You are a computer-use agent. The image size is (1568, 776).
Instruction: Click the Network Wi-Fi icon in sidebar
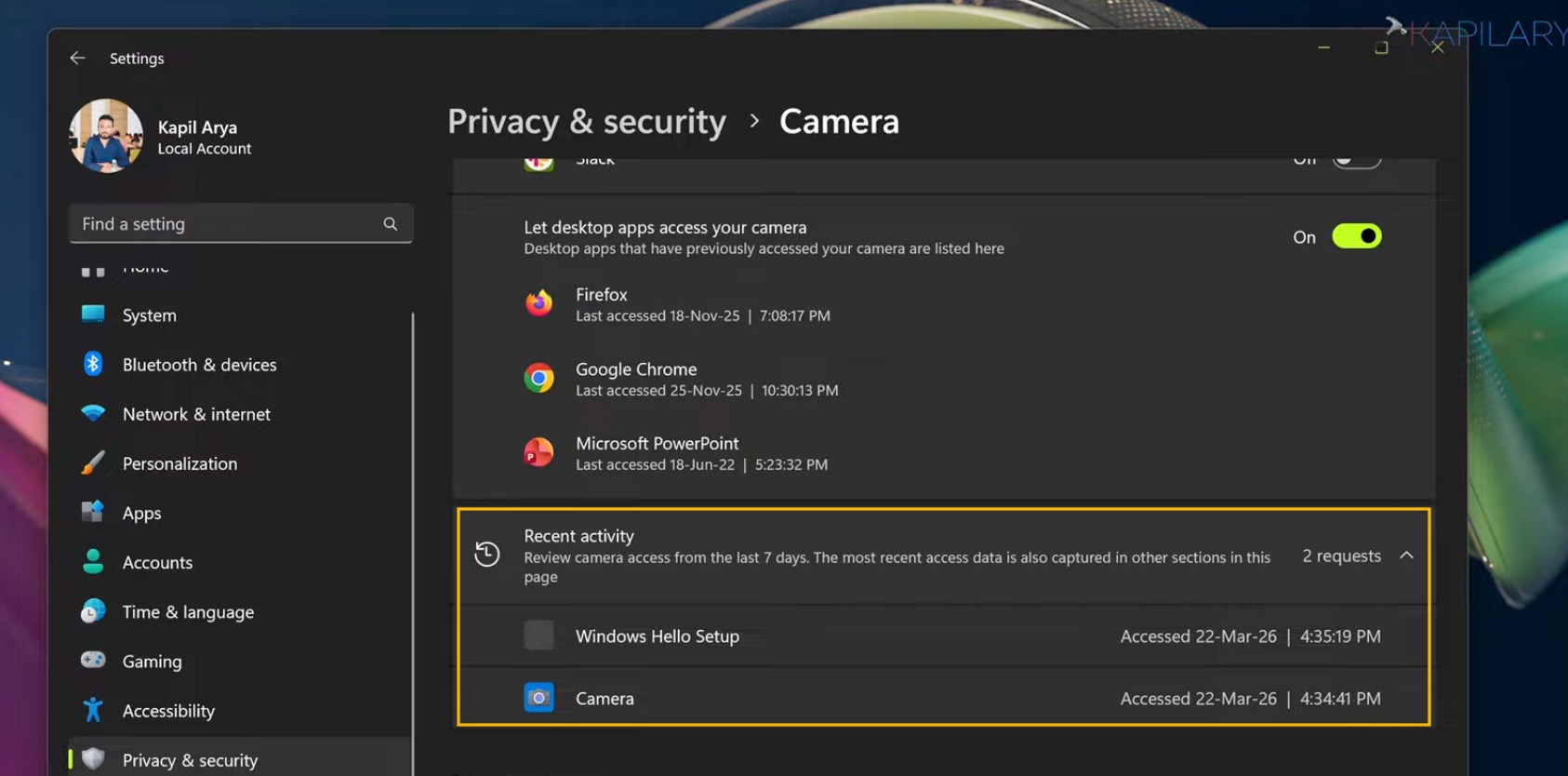click(x=93, y=413)
